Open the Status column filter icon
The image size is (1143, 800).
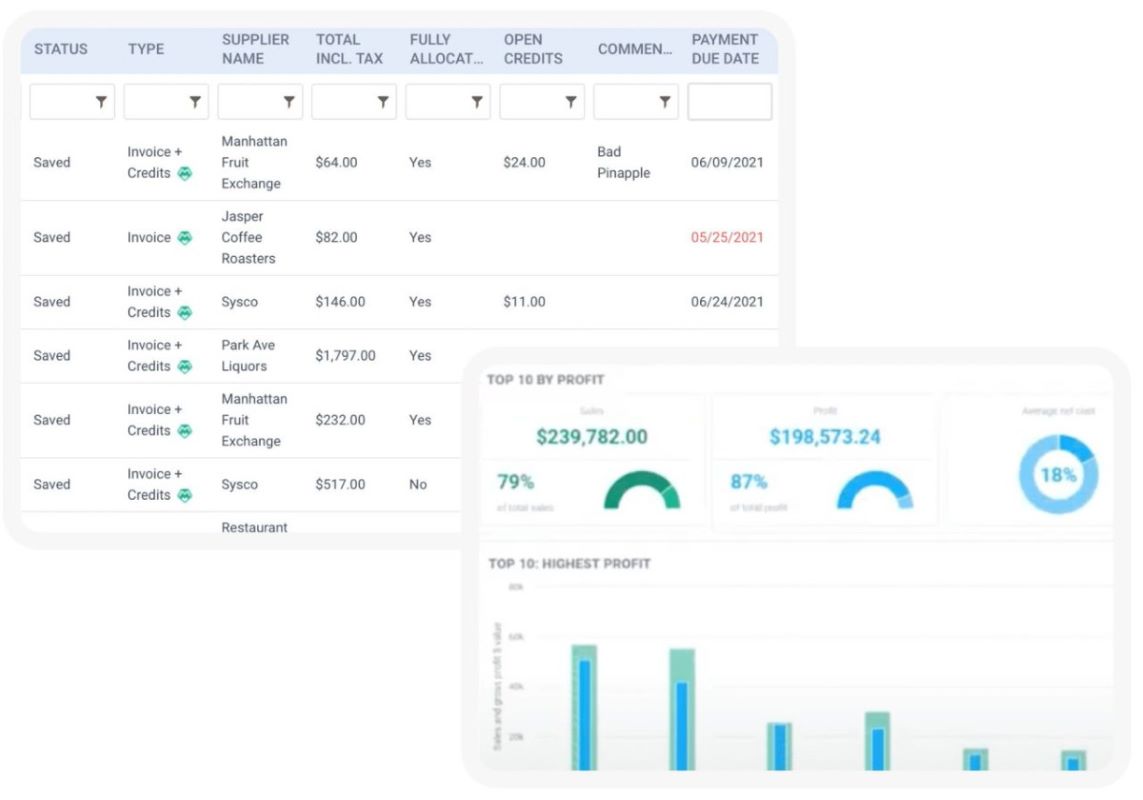coord(101,102)
